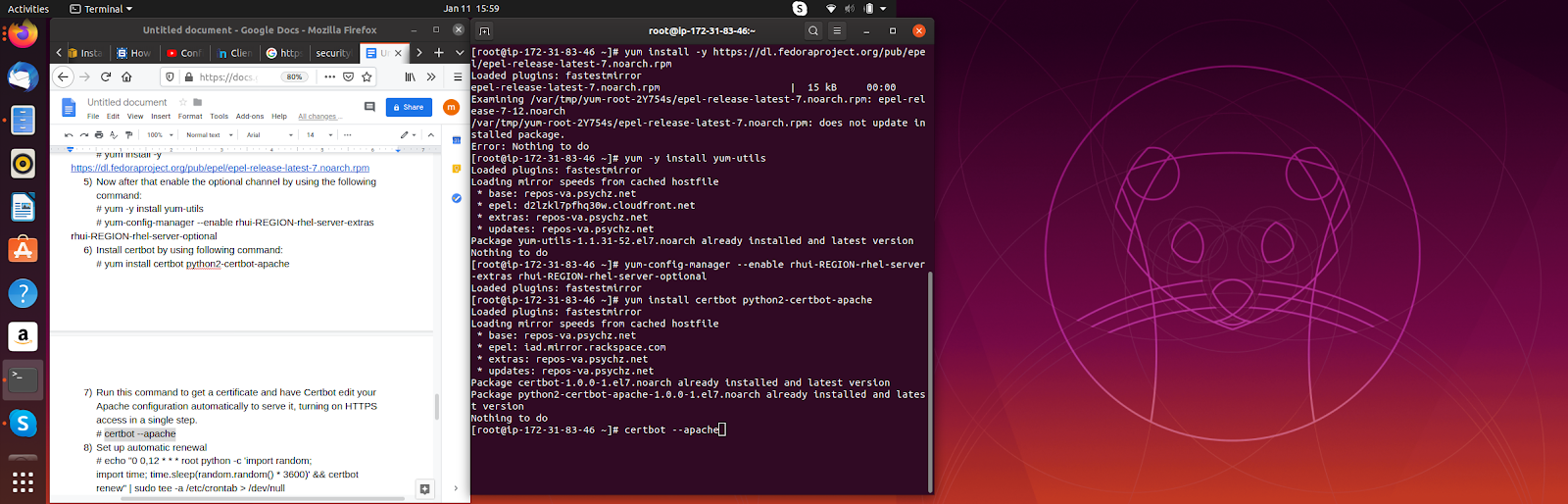Open the Tasks side panel icon in Docs

click(x=456, y=198)
